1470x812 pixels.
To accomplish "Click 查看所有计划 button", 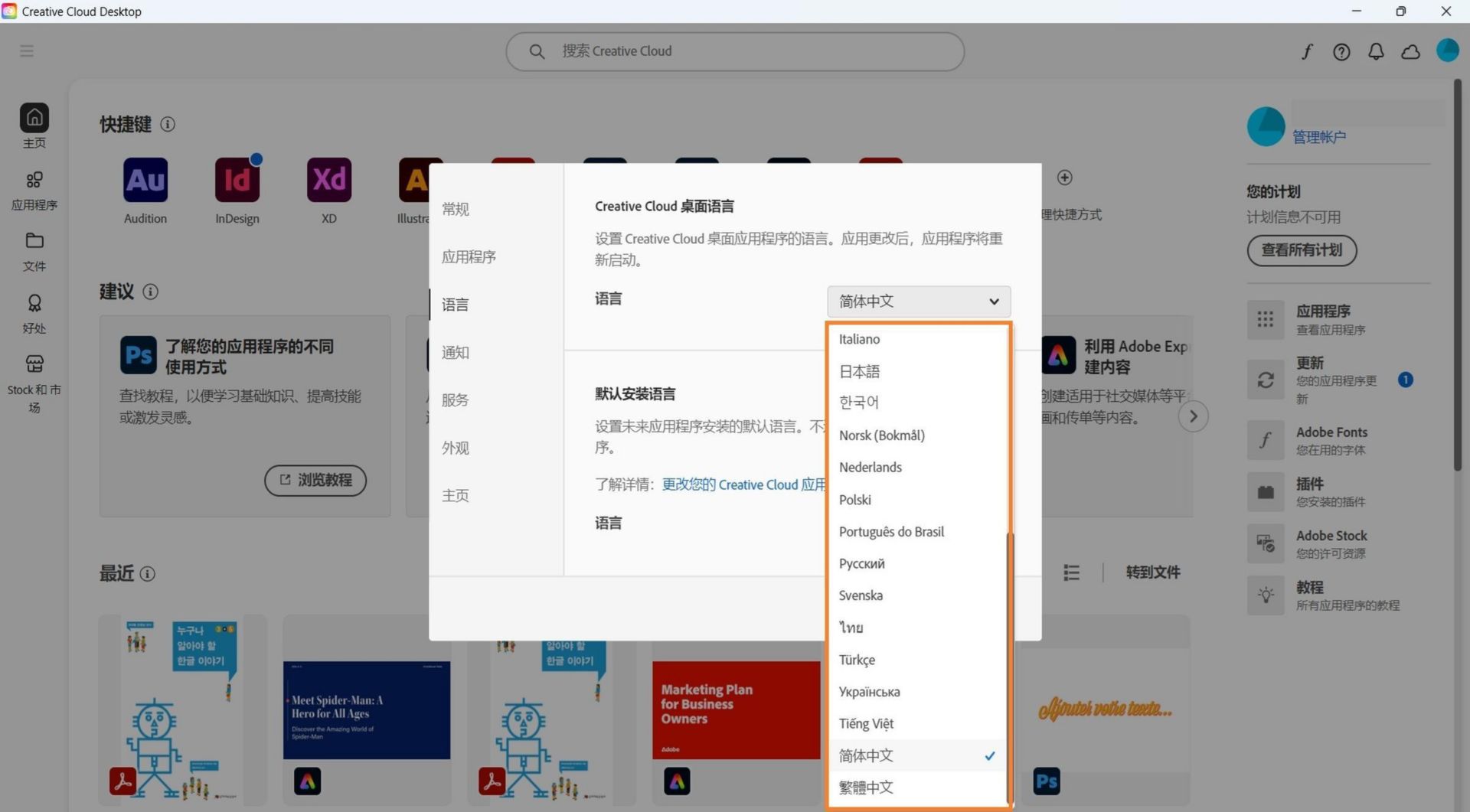I will pyautogui.click(x=1302, y=250).
